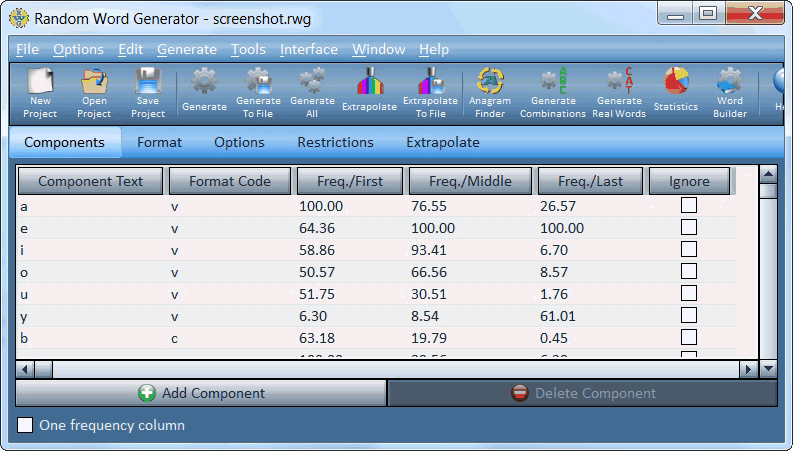Click the Freq./Middle value 93.41
Screen dimensions: 793x451
429,250
